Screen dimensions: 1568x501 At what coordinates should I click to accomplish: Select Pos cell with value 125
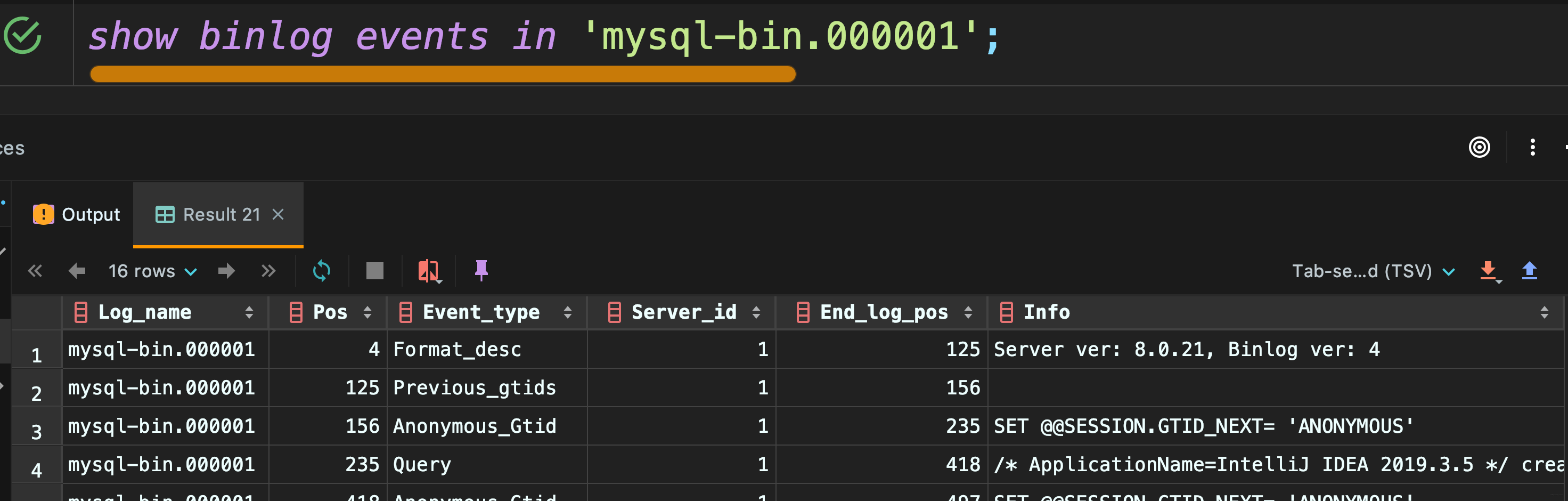pos(328,387)
